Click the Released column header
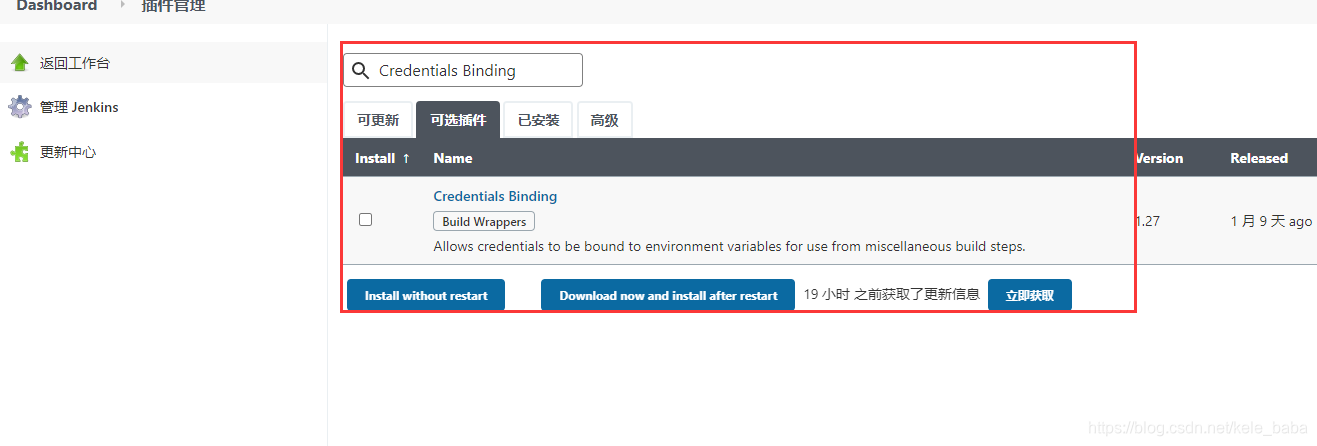Screen dimensions: 1317x446 pyautogui.click(x=1259, y=158)
